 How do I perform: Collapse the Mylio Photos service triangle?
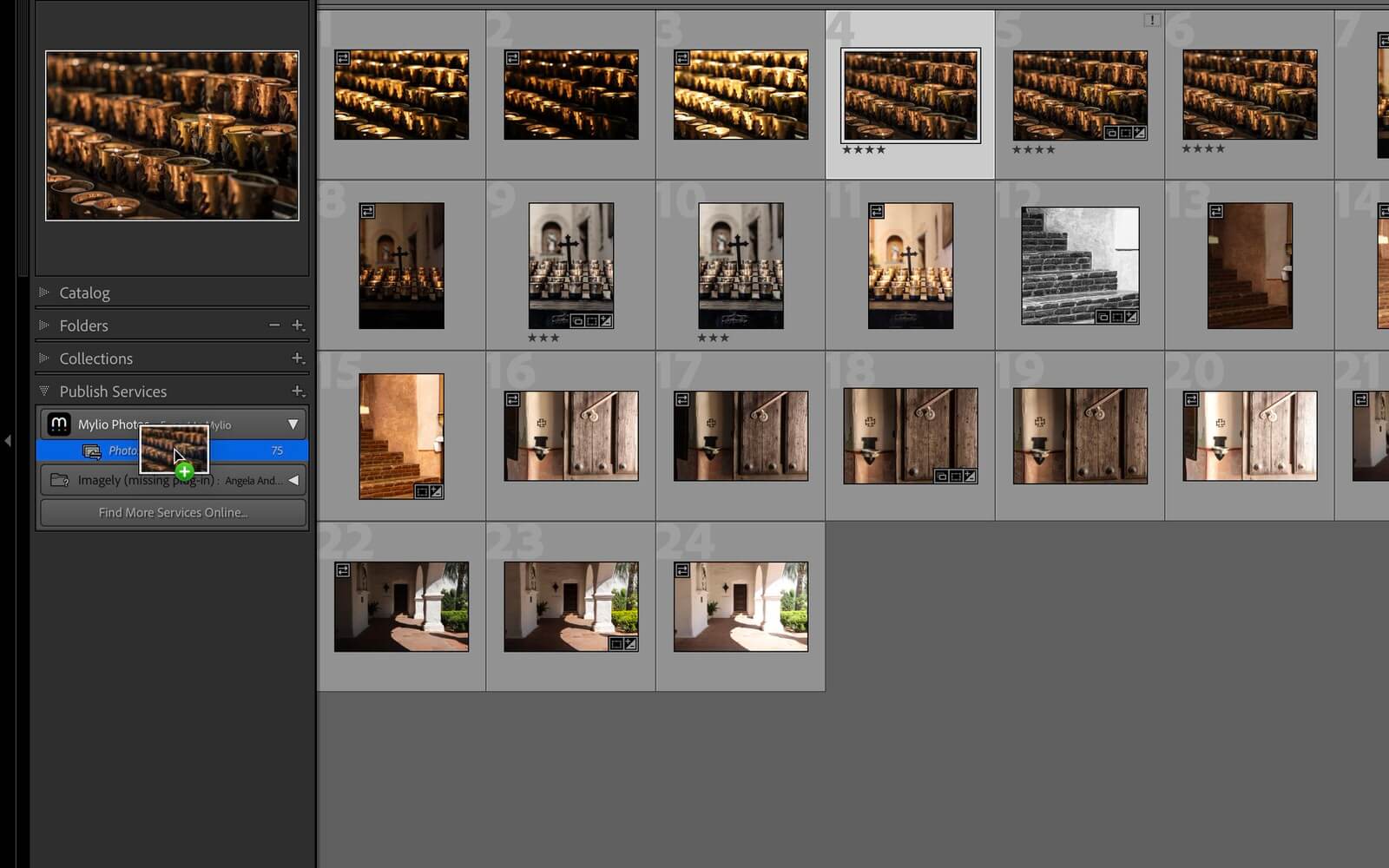(293, 424)
